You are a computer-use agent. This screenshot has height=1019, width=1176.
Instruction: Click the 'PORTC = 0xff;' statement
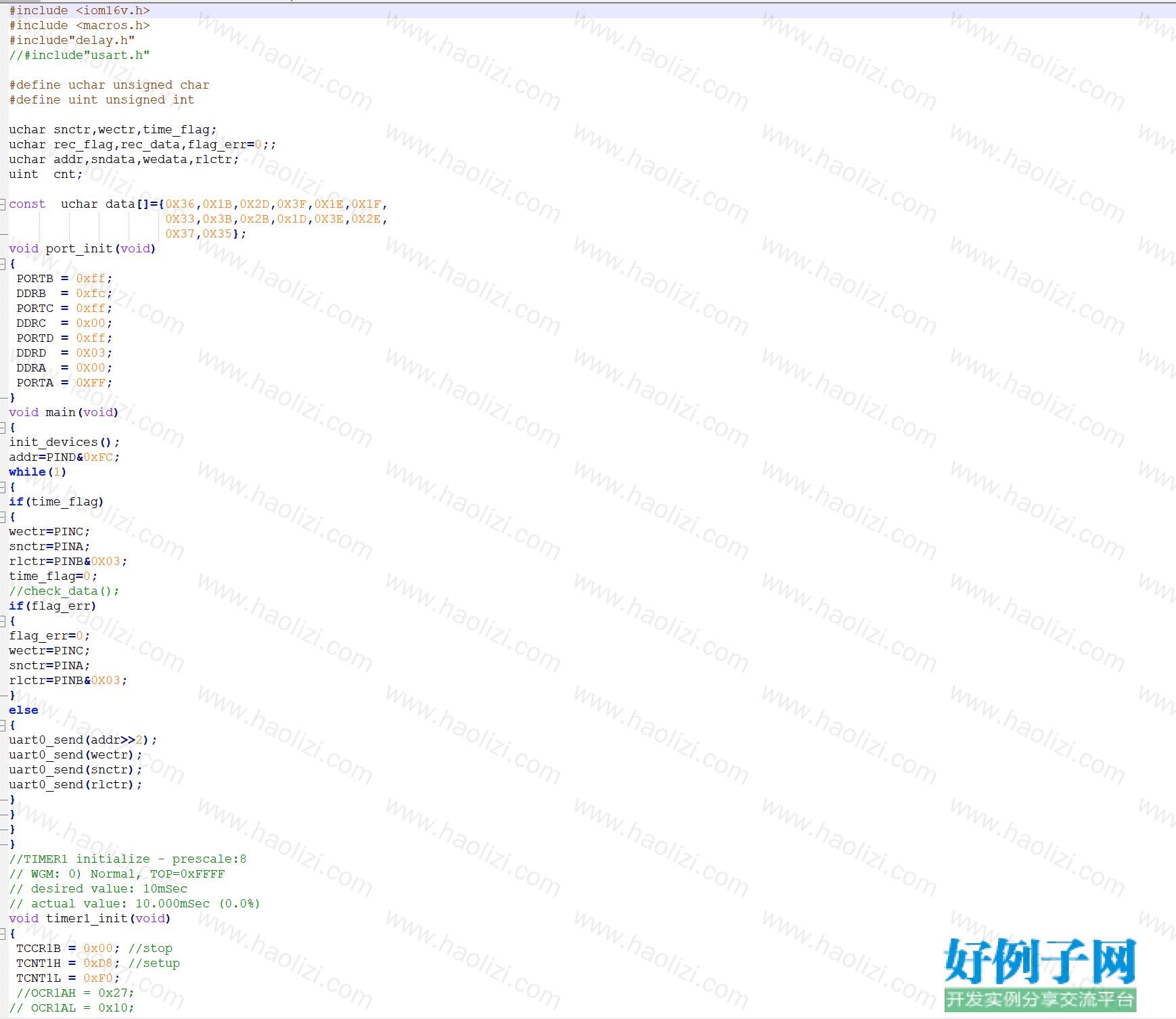[x=64, y=309]
